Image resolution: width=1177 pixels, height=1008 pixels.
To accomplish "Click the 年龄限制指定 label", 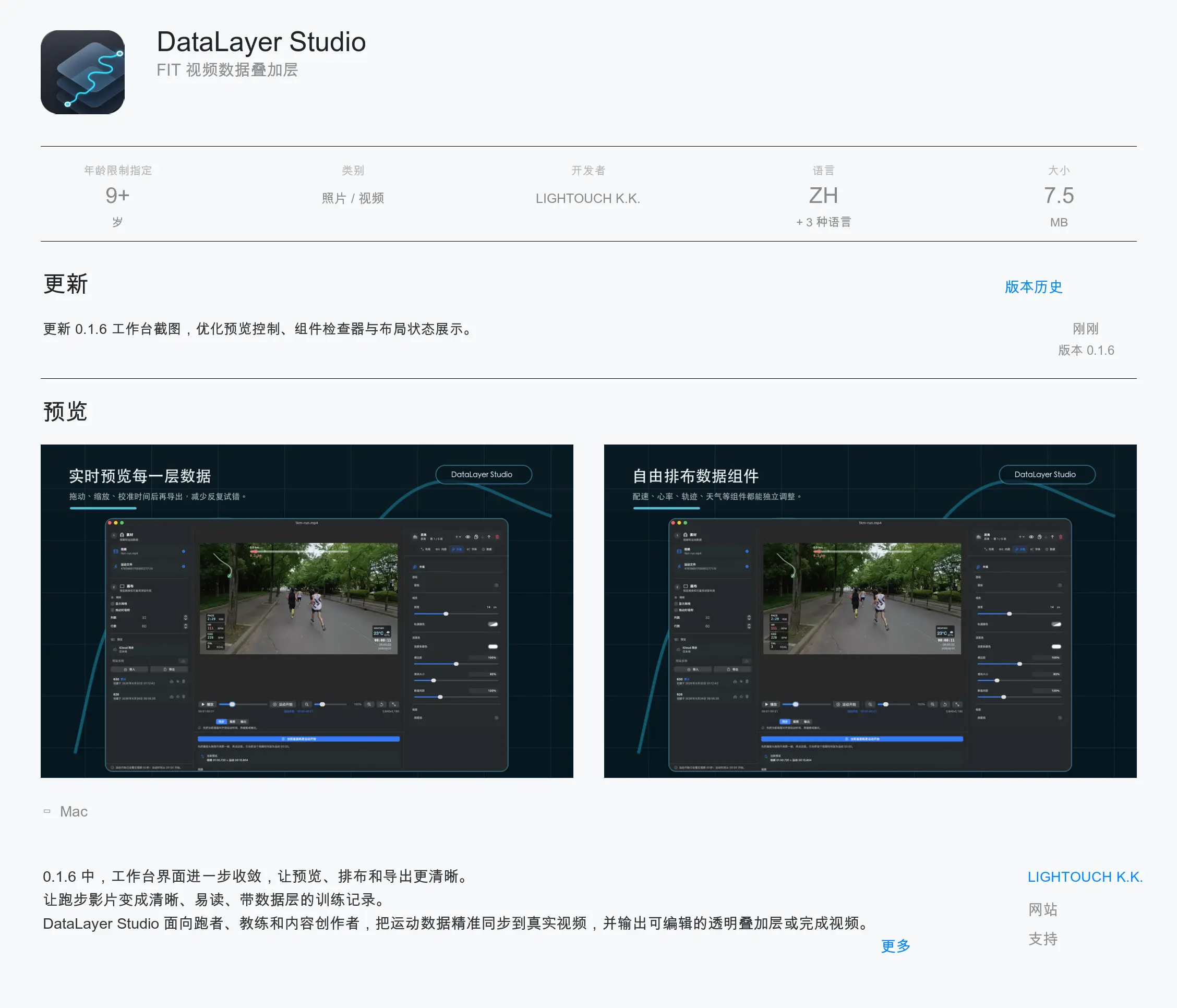I will (117, 171).
